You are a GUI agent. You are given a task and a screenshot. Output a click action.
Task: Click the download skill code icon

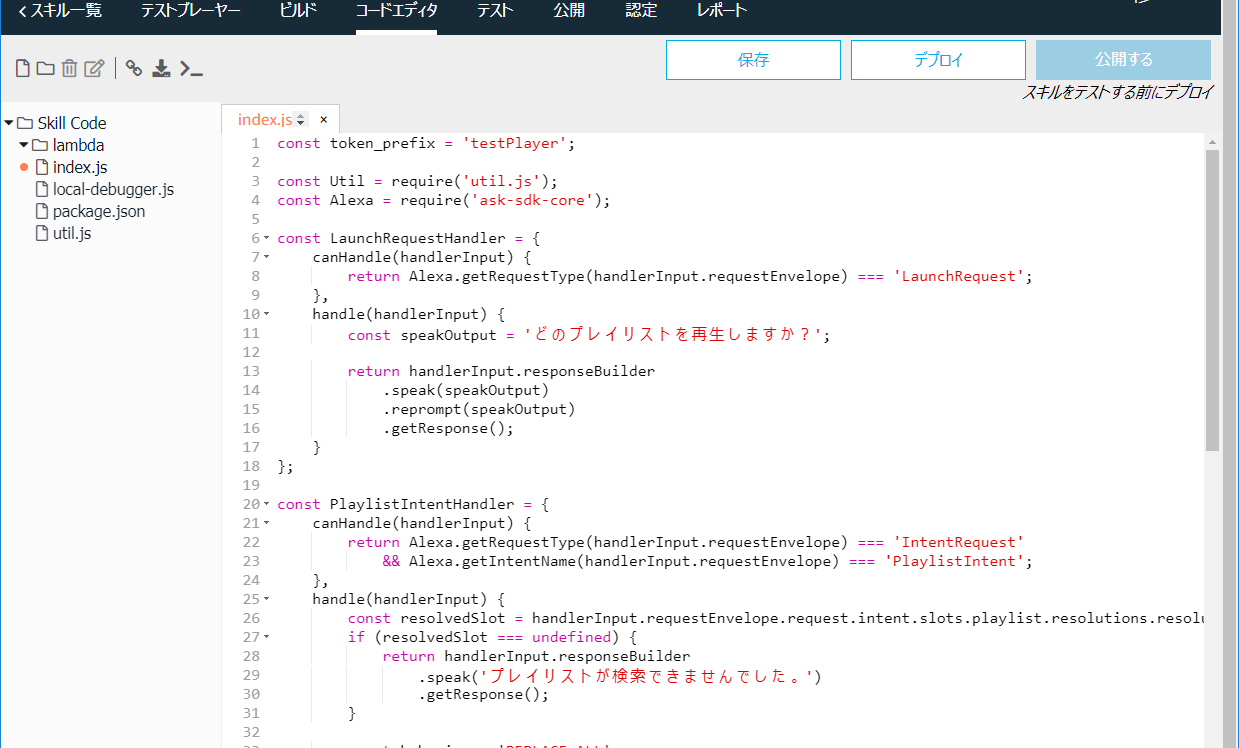point(161,68)
